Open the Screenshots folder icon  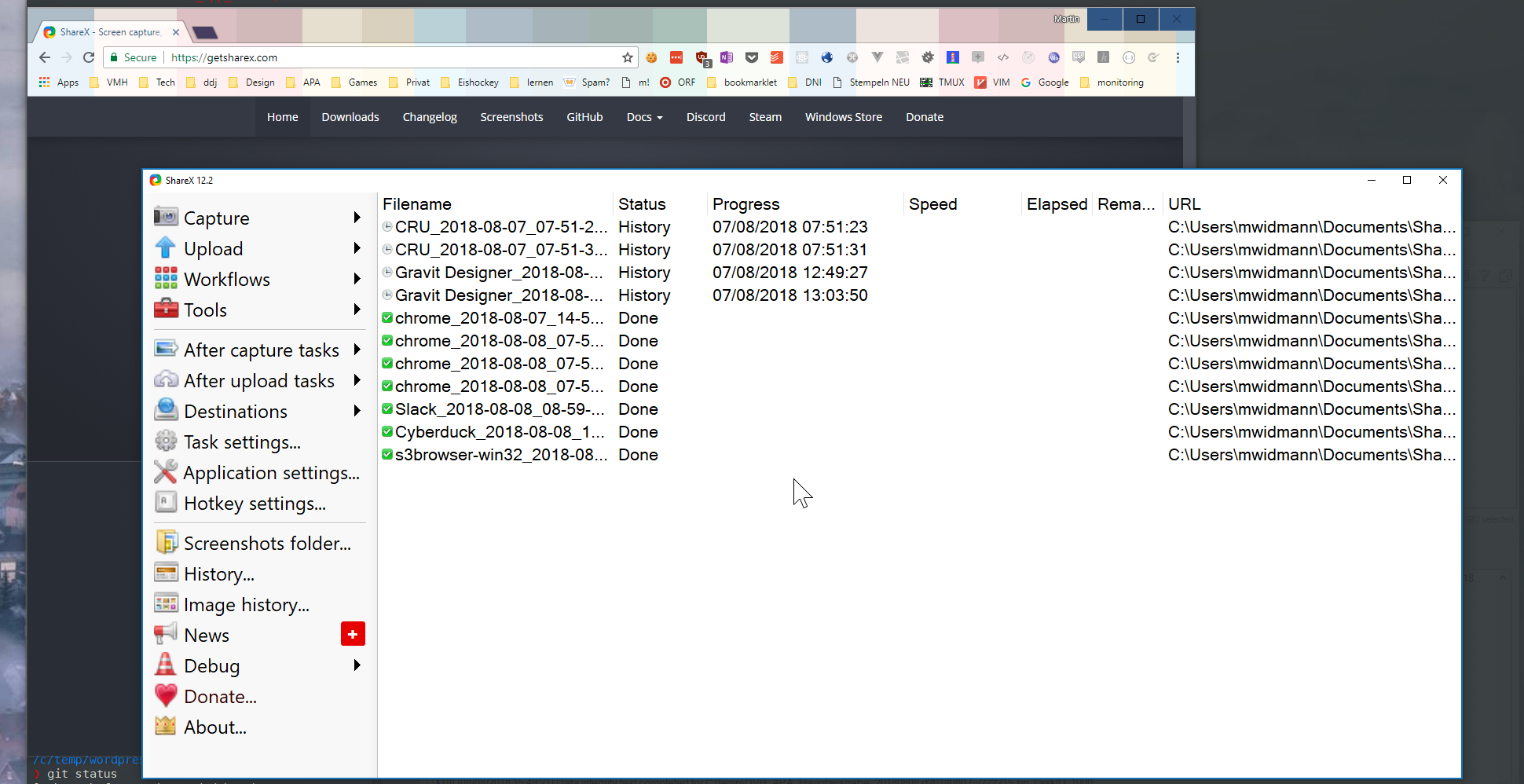166,542
